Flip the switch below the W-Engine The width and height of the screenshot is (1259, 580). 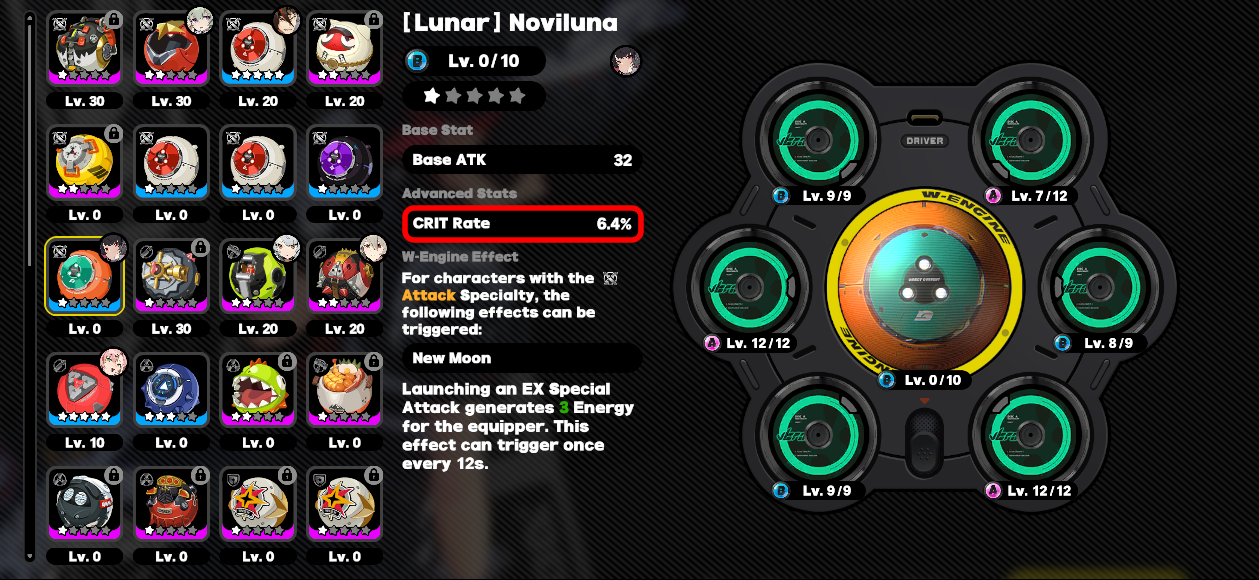coord(924,438)
